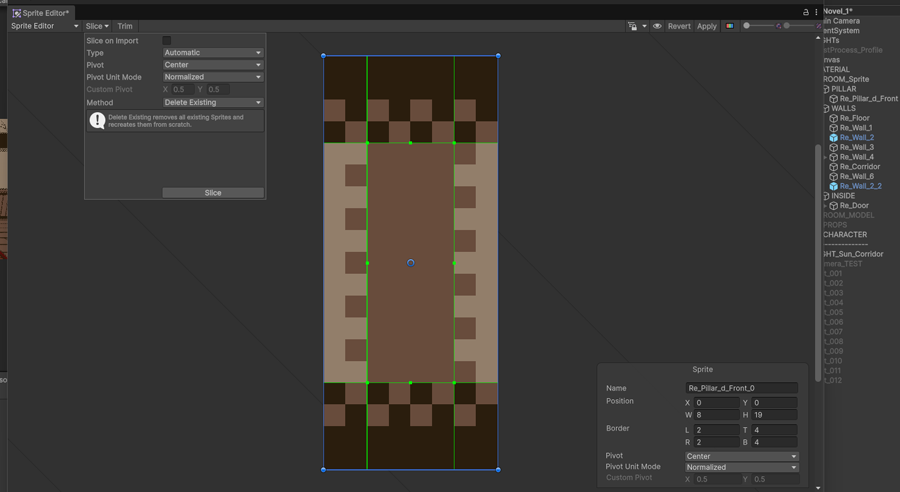
Task: Open the Method dropdown showing Delete Existing
Action: tap(213, 102)
